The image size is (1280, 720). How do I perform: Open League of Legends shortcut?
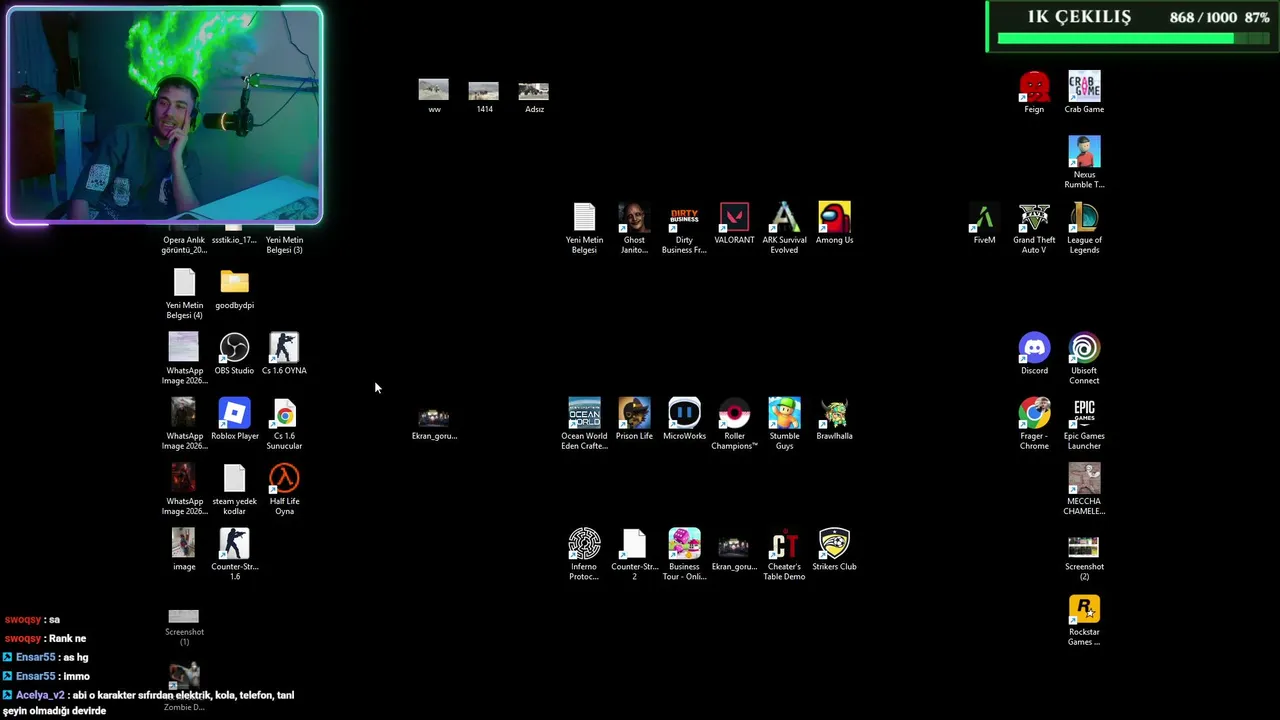coord(1084,228)
